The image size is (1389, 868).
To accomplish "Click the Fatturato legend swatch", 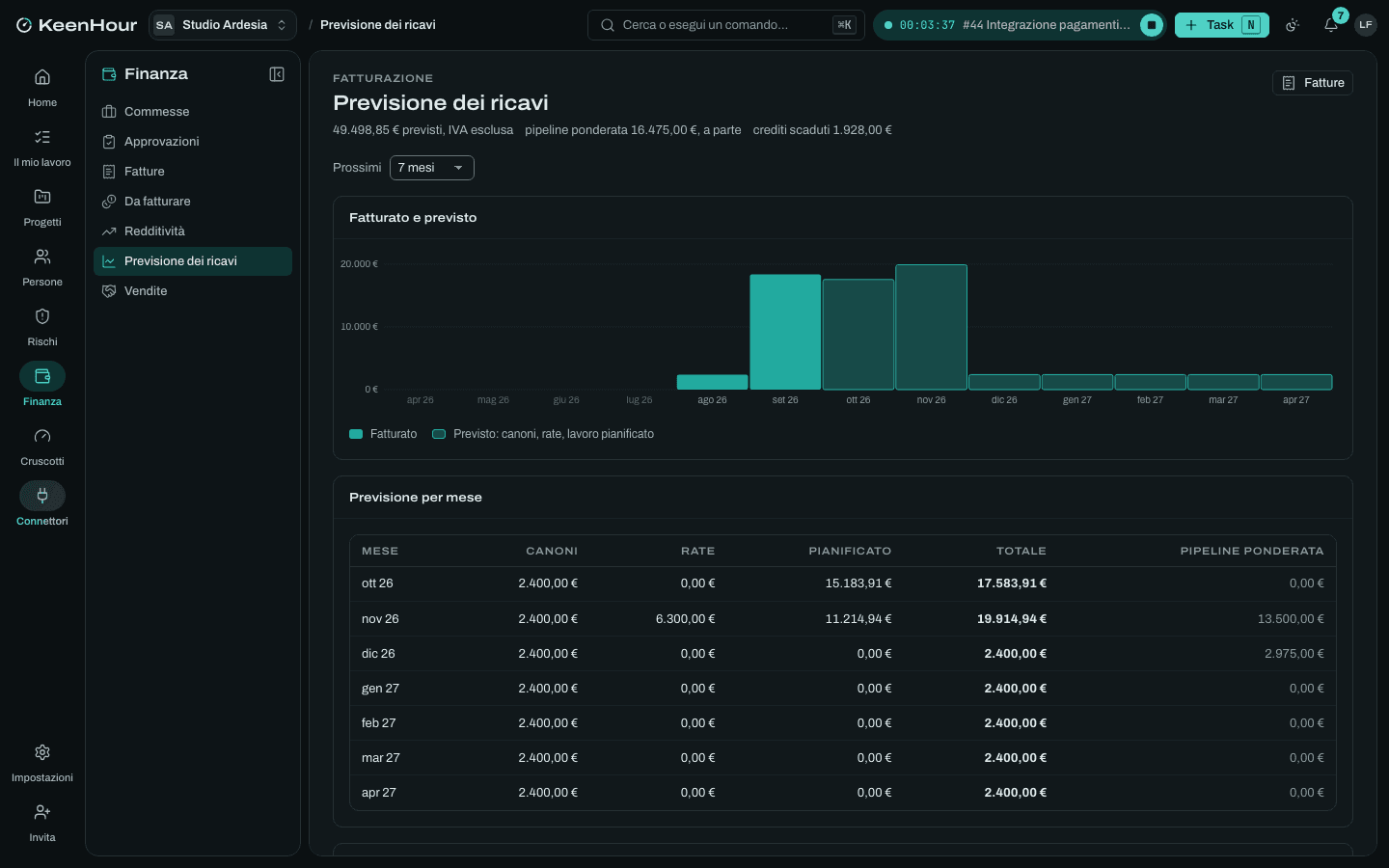I will [x=356, y=434].
